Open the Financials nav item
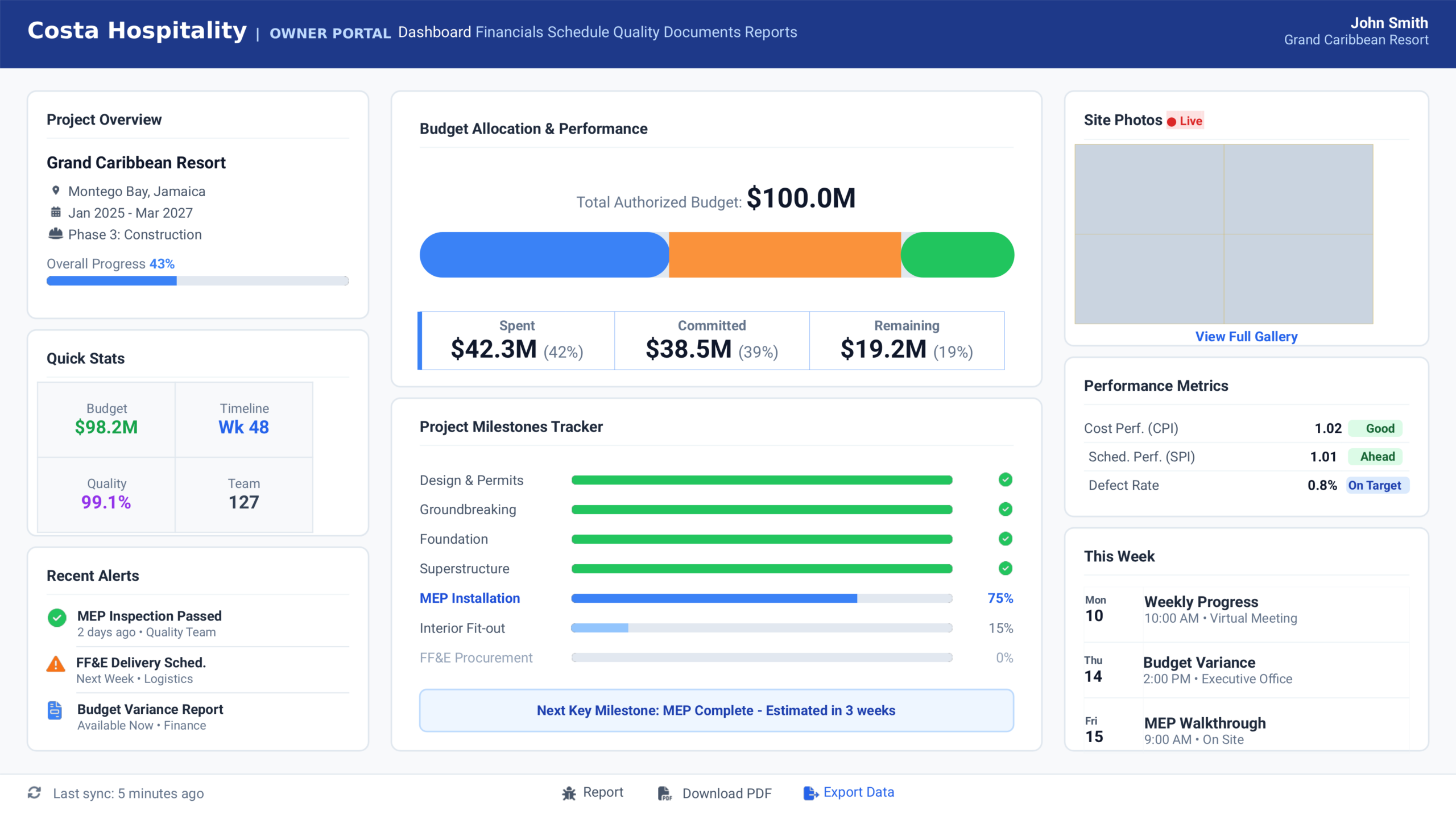Screen dimensions: 1456x819 (x=510, y=32)
